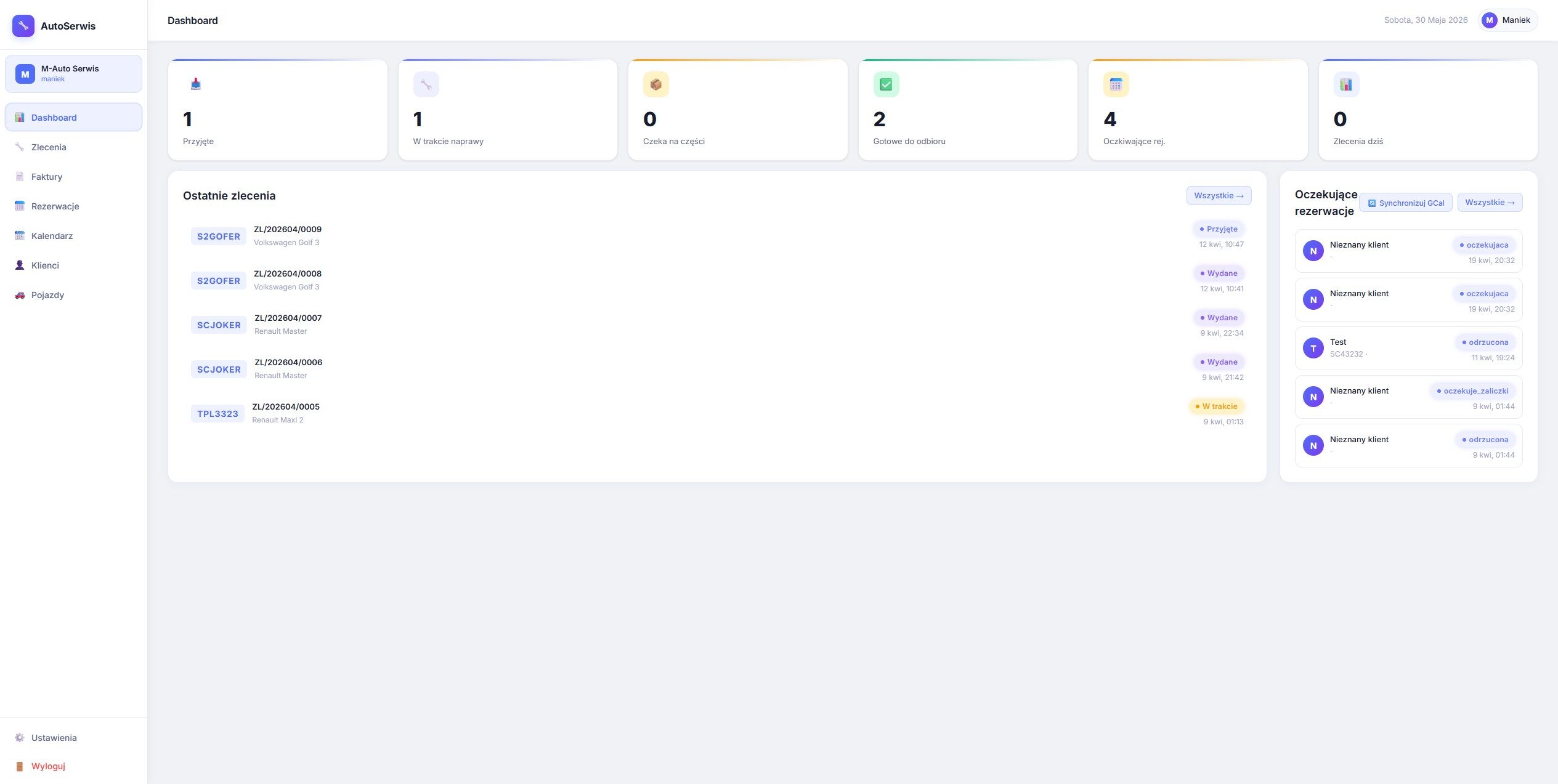Click plate badge SCJOKER of order 0007
This screenshot has height=784, width=1558.
[x=219, y=325]
